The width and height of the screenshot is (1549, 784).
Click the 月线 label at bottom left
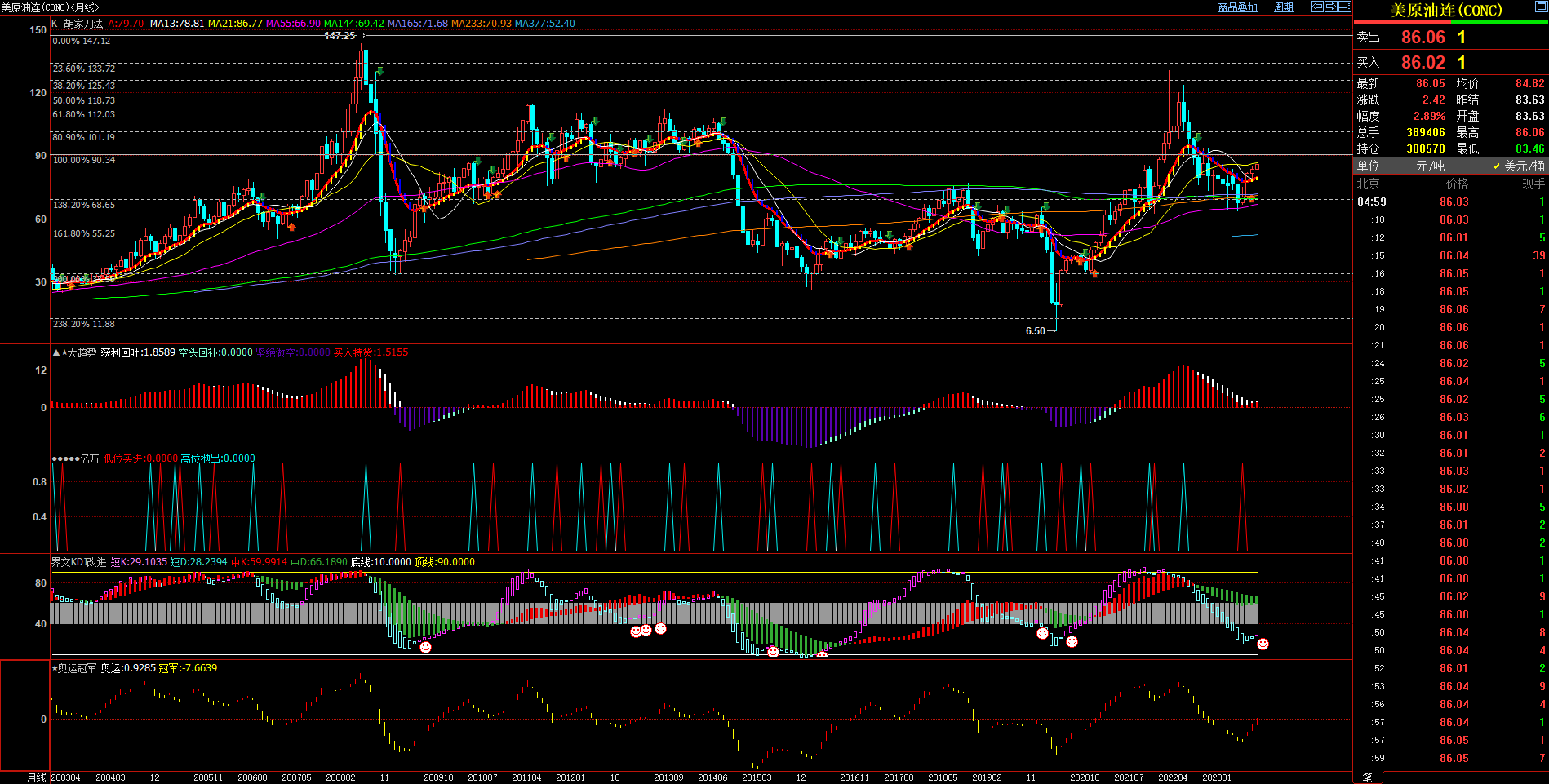click(37, 777)
